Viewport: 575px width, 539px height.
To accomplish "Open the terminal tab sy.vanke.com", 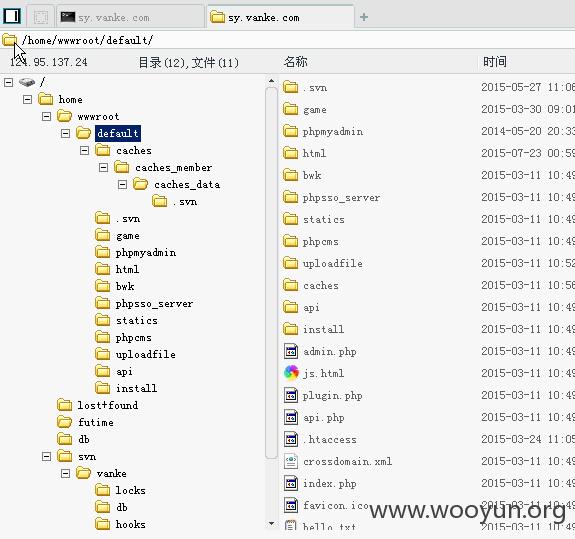I will click(131, 17).
